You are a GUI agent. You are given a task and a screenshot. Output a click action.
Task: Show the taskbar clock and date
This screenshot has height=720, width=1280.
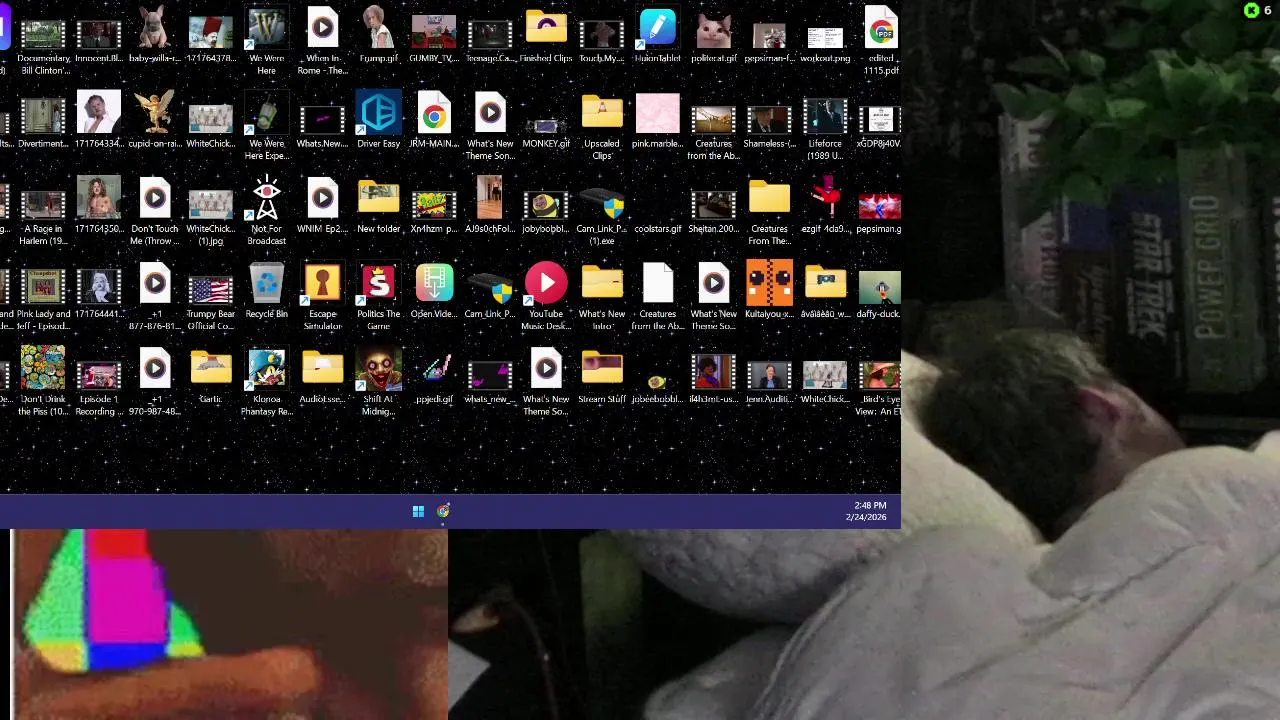pyautogui.click(x=866, y=512)
